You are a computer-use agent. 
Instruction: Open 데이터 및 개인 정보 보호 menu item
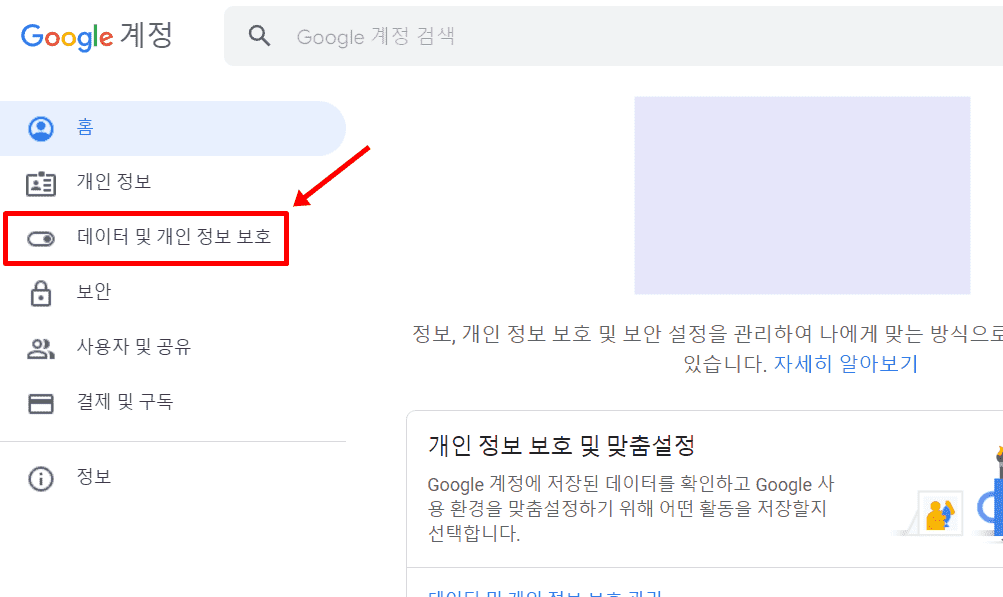(x=146, y=238)
